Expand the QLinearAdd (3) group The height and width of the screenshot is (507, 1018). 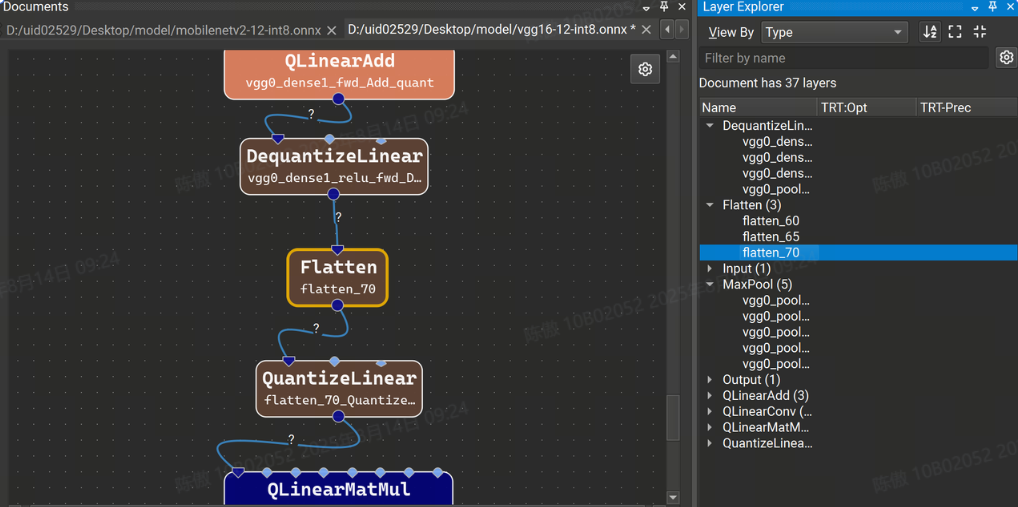(710, 395)
